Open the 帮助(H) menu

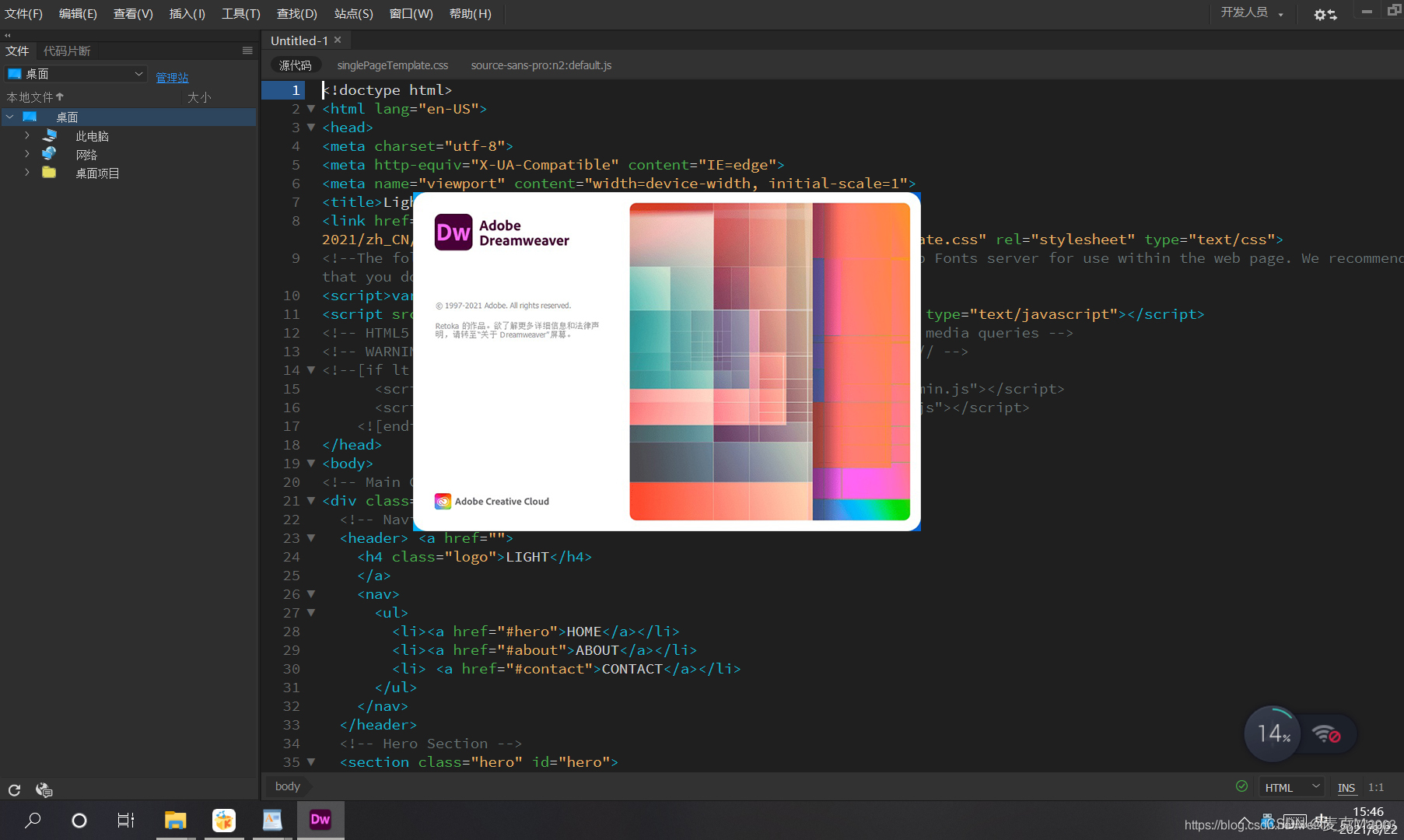tap(471, 14)
